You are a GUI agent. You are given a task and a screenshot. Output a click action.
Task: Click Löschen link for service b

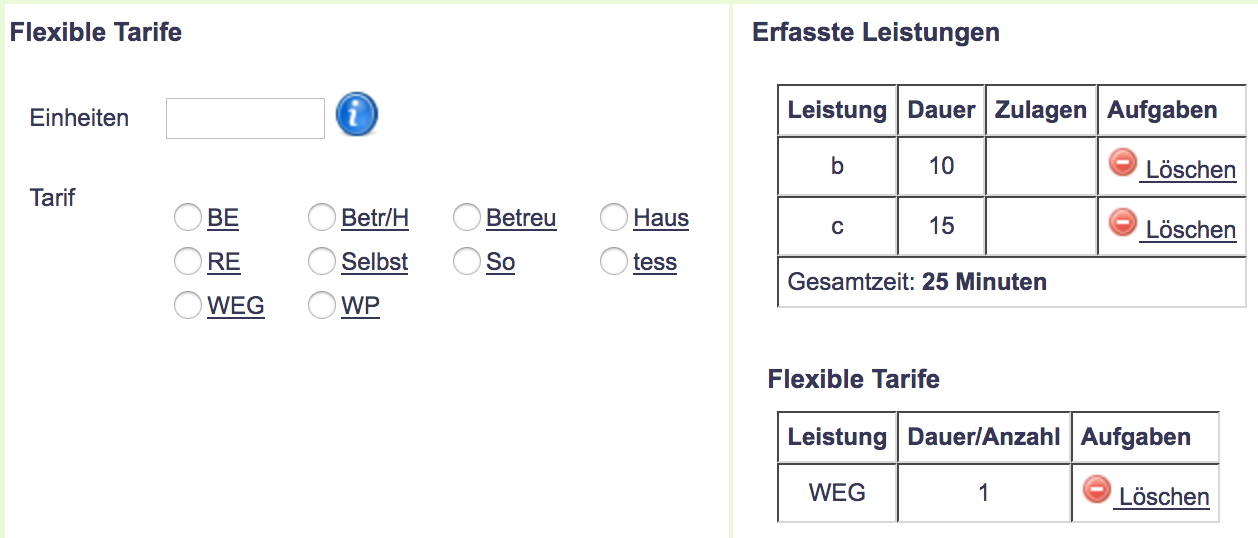click(x=1190, y=170)
